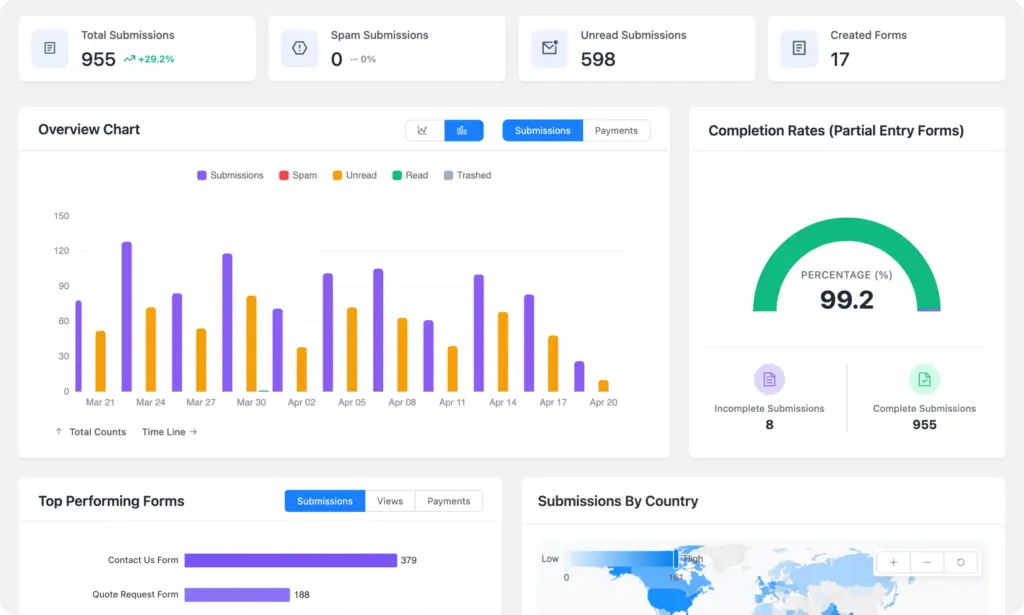Click the Incomplete Submissions purple icon
The width and height of the screenshot is (1024, 615).
coord(769,379)
